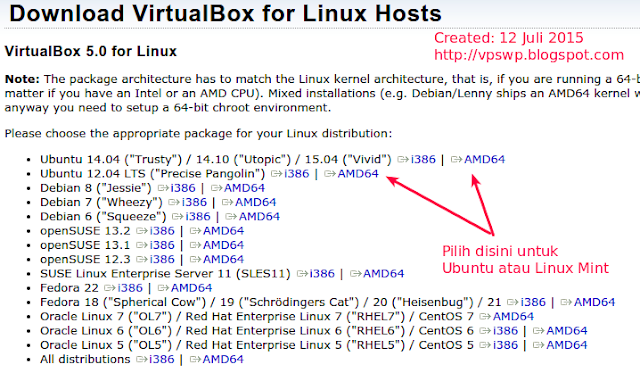Click external-link icon before Oracle Linux 5 AMD64
The image size is (640, 373).
(539, 345)
